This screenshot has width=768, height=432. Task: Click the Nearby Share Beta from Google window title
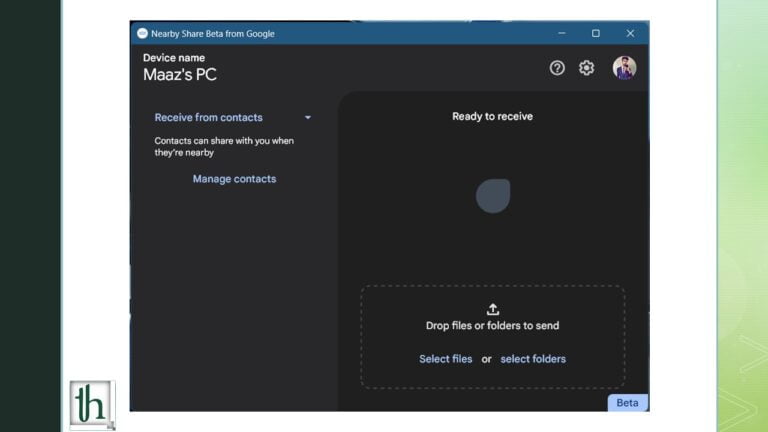point(213,34)
